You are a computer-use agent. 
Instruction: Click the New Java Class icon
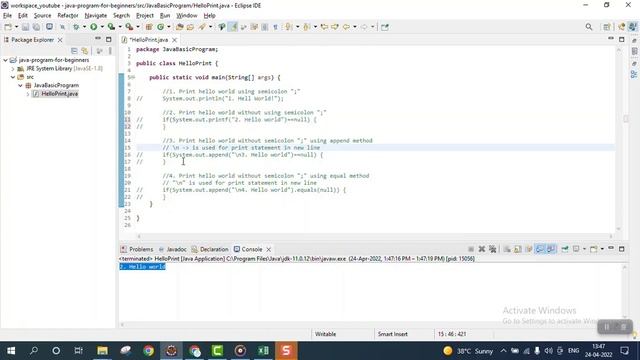point(160,27)
